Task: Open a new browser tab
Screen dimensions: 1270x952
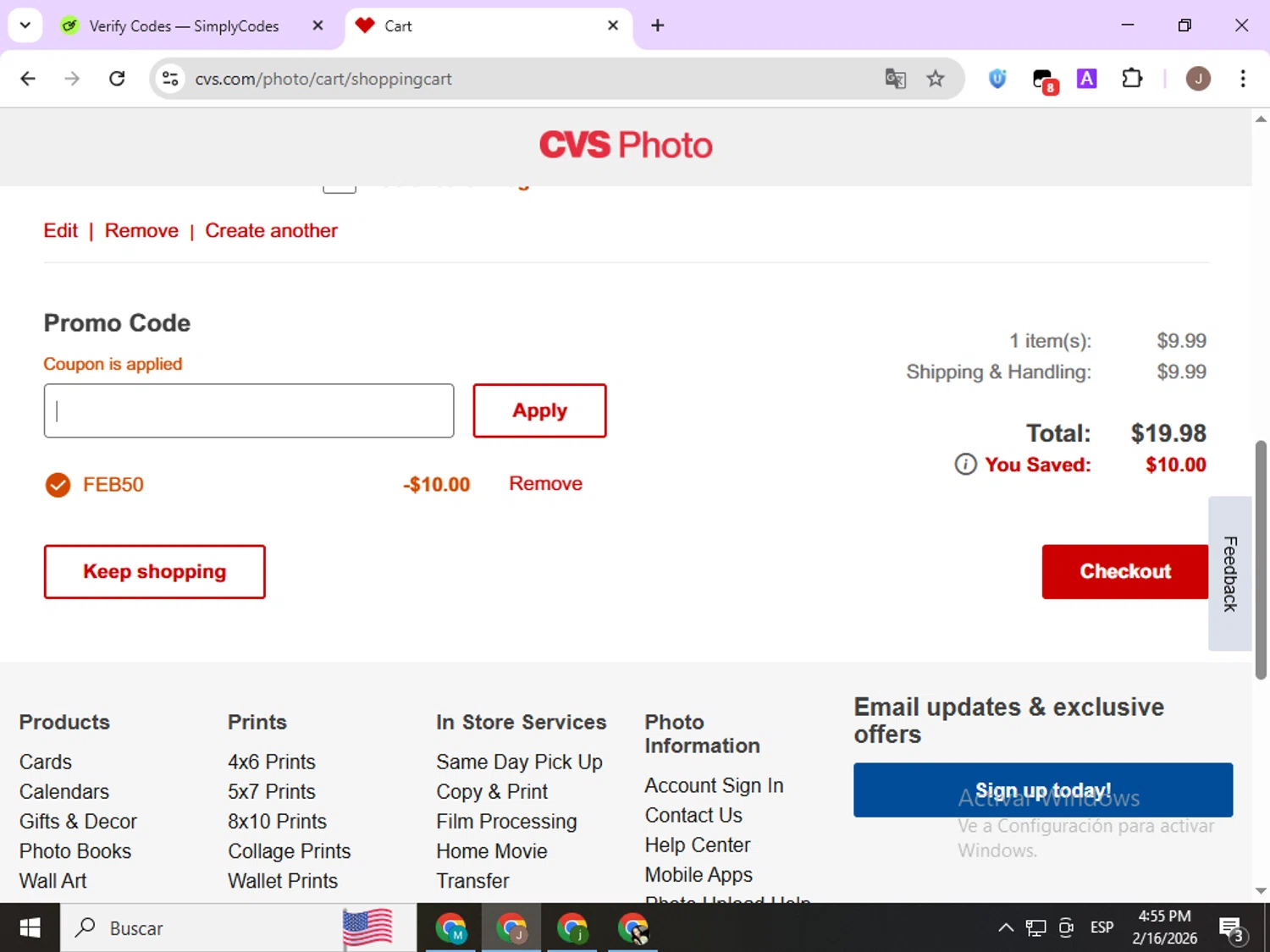Action: pos(657,26)
